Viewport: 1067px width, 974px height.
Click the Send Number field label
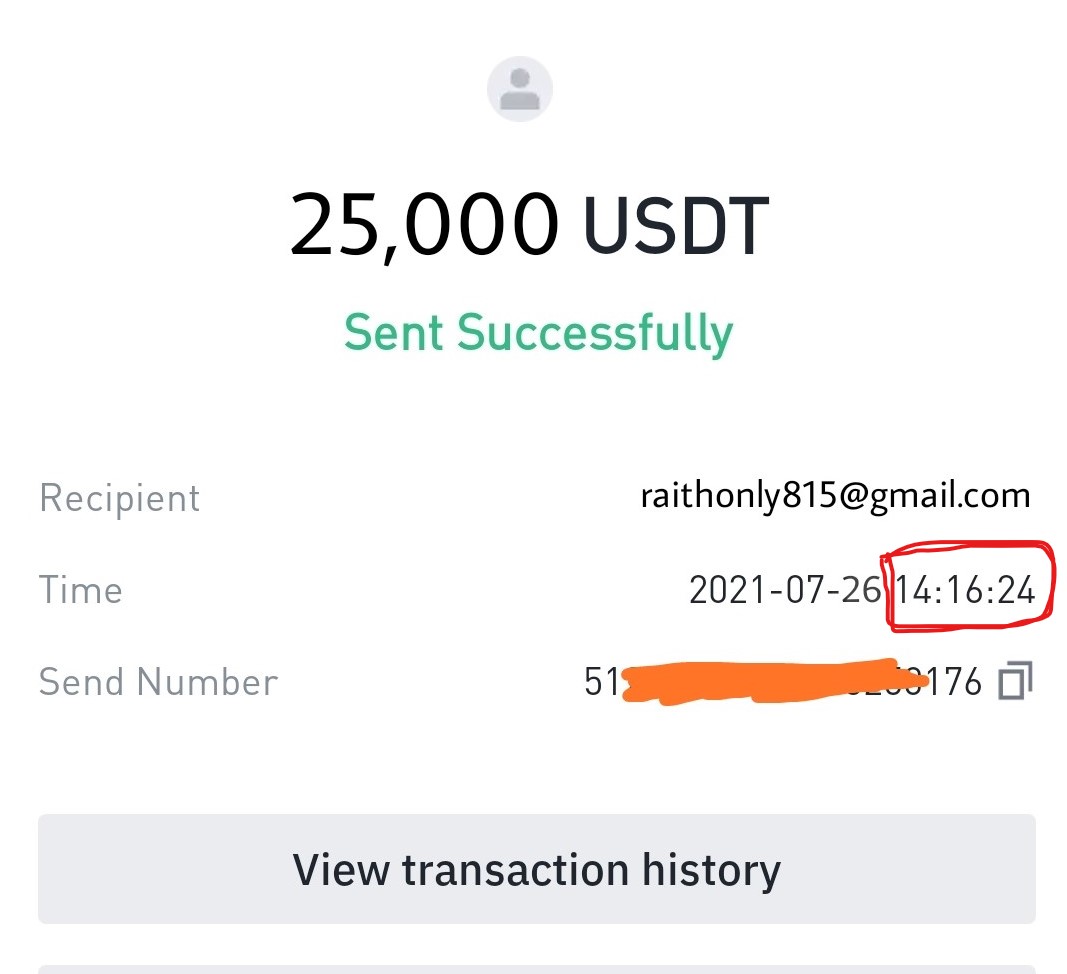coord(158,682)
